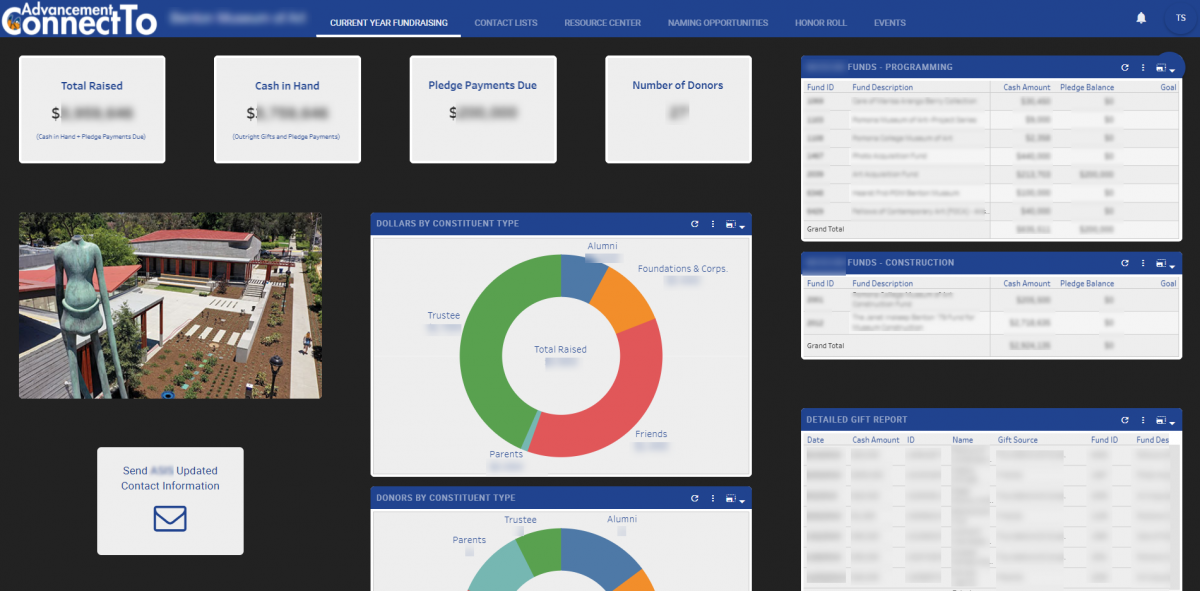Image resolution: width=1200 pixels, height=591 pixels.
Task: Sort by Fund Description in Funds - Programming
Action: click(x=882, y=88)
